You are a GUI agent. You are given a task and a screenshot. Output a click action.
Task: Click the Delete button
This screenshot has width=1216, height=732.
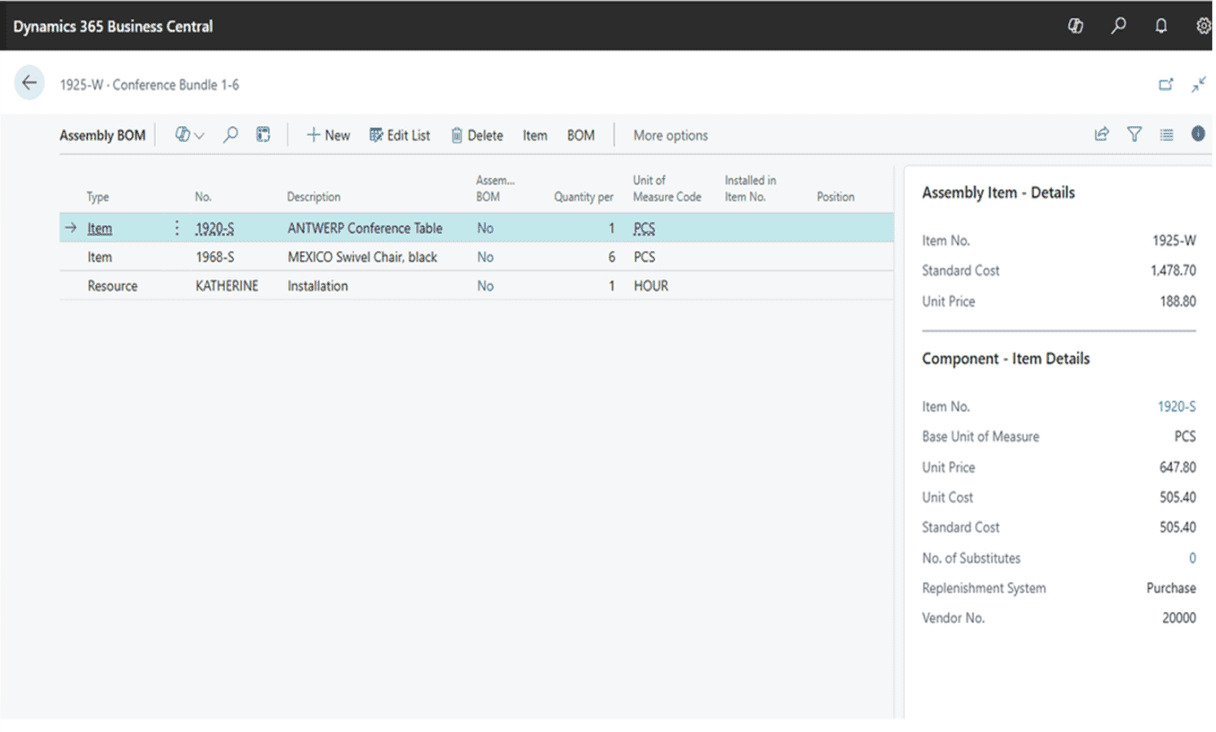[x=477, y=135]
